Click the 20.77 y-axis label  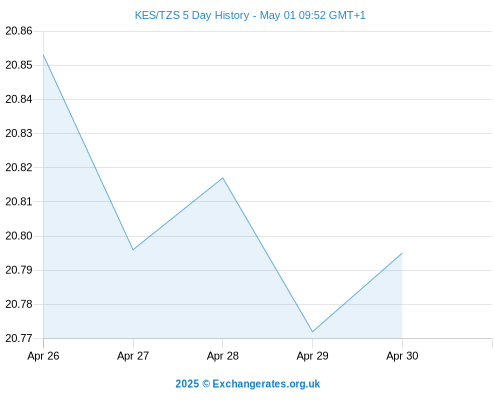point(19,338)
